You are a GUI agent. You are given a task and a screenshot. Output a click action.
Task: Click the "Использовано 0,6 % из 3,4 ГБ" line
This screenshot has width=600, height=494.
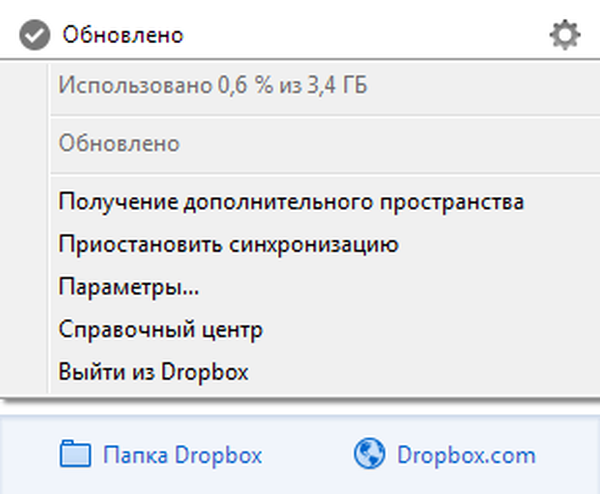212,86
